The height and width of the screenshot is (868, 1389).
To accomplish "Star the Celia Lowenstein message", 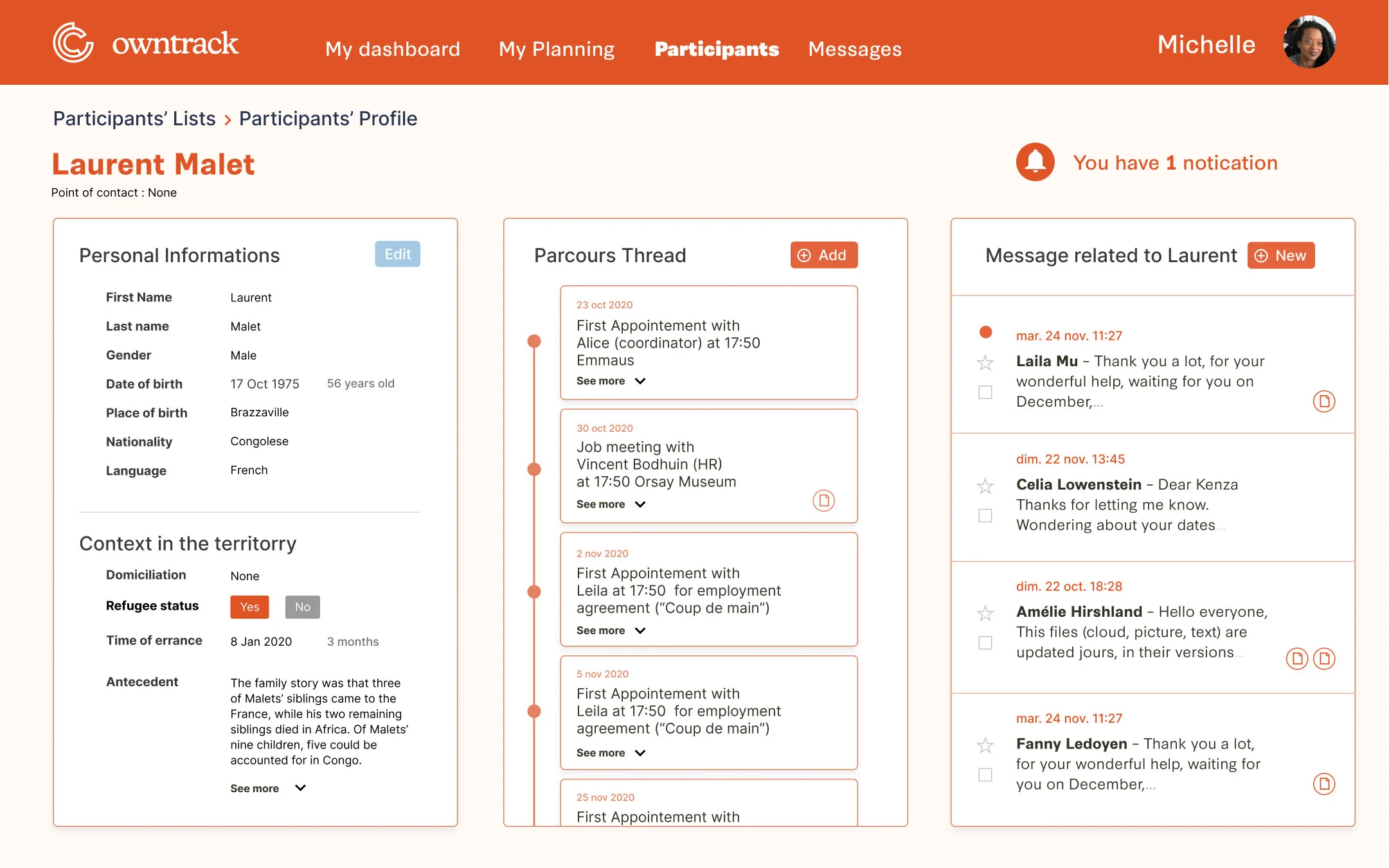I will [985, 486].
